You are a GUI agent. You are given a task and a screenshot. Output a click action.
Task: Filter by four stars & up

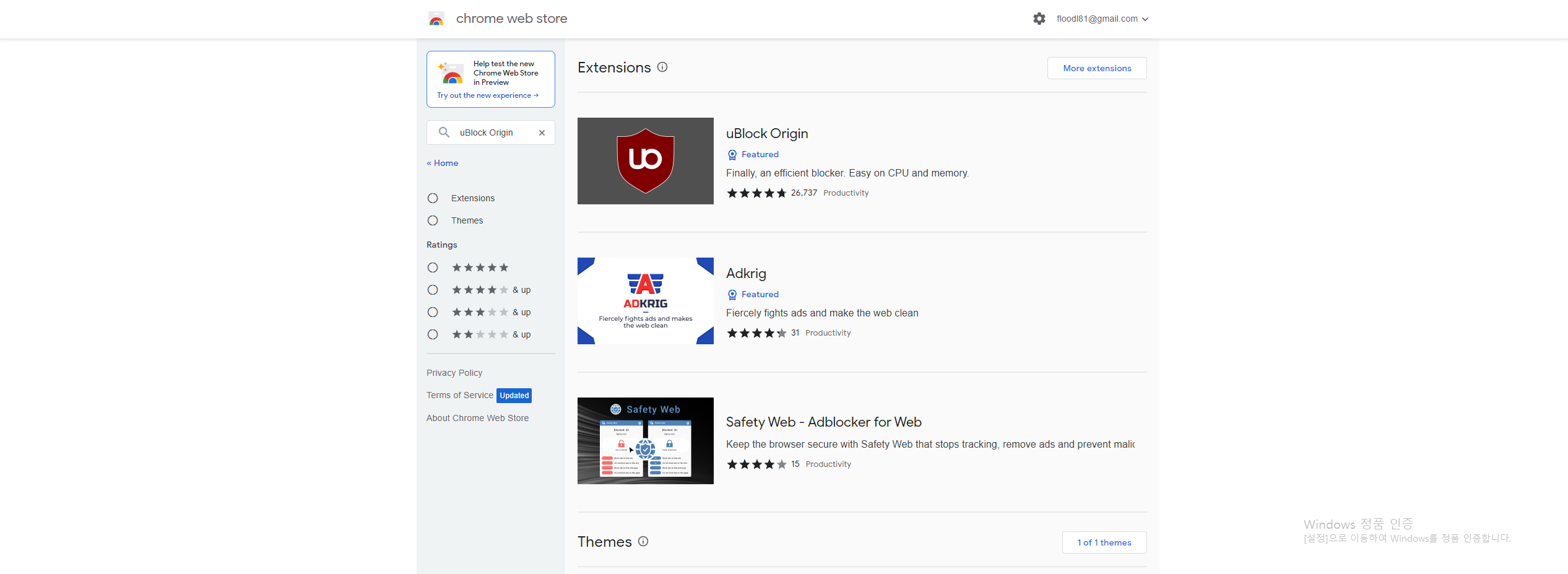coord(433,290)
